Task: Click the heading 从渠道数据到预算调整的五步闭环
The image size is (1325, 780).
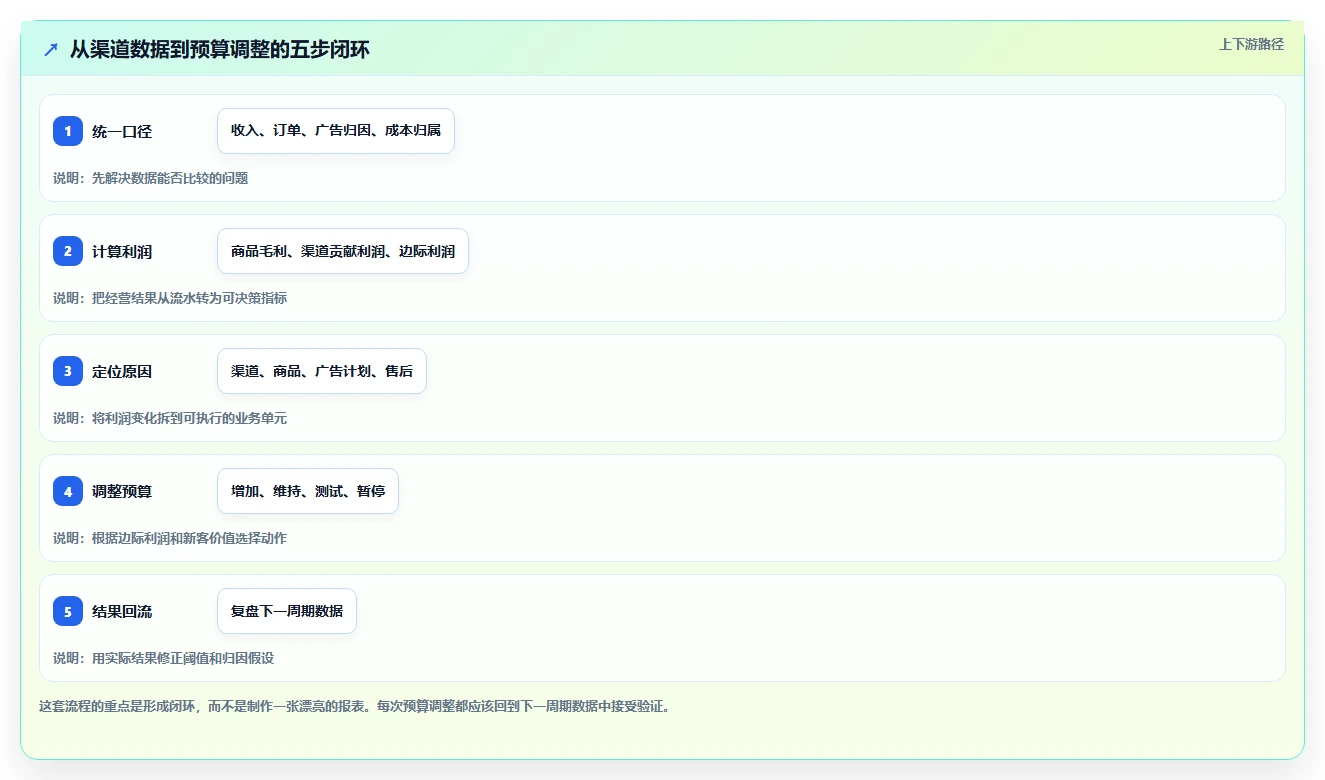Action: click(219, 49)
